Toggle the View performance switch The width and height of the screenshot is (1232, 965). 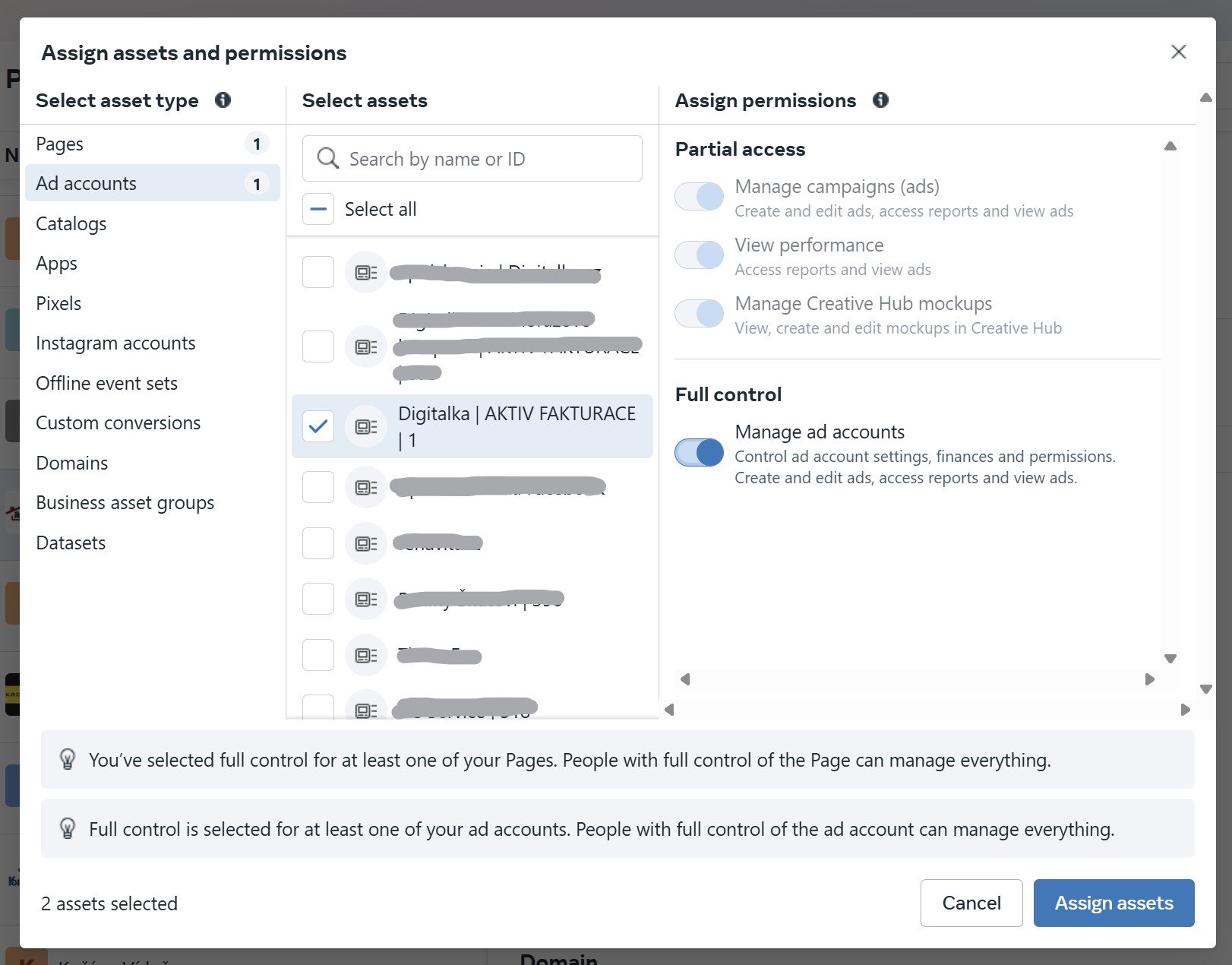coord(699,255)
